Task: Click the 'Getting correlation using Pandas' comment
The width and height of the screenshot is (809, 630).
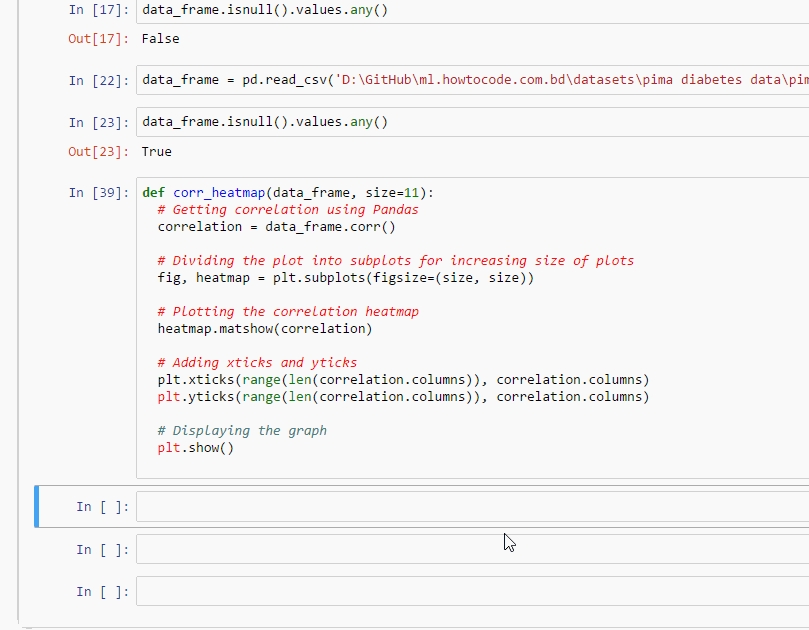Action: click(288, 210)
